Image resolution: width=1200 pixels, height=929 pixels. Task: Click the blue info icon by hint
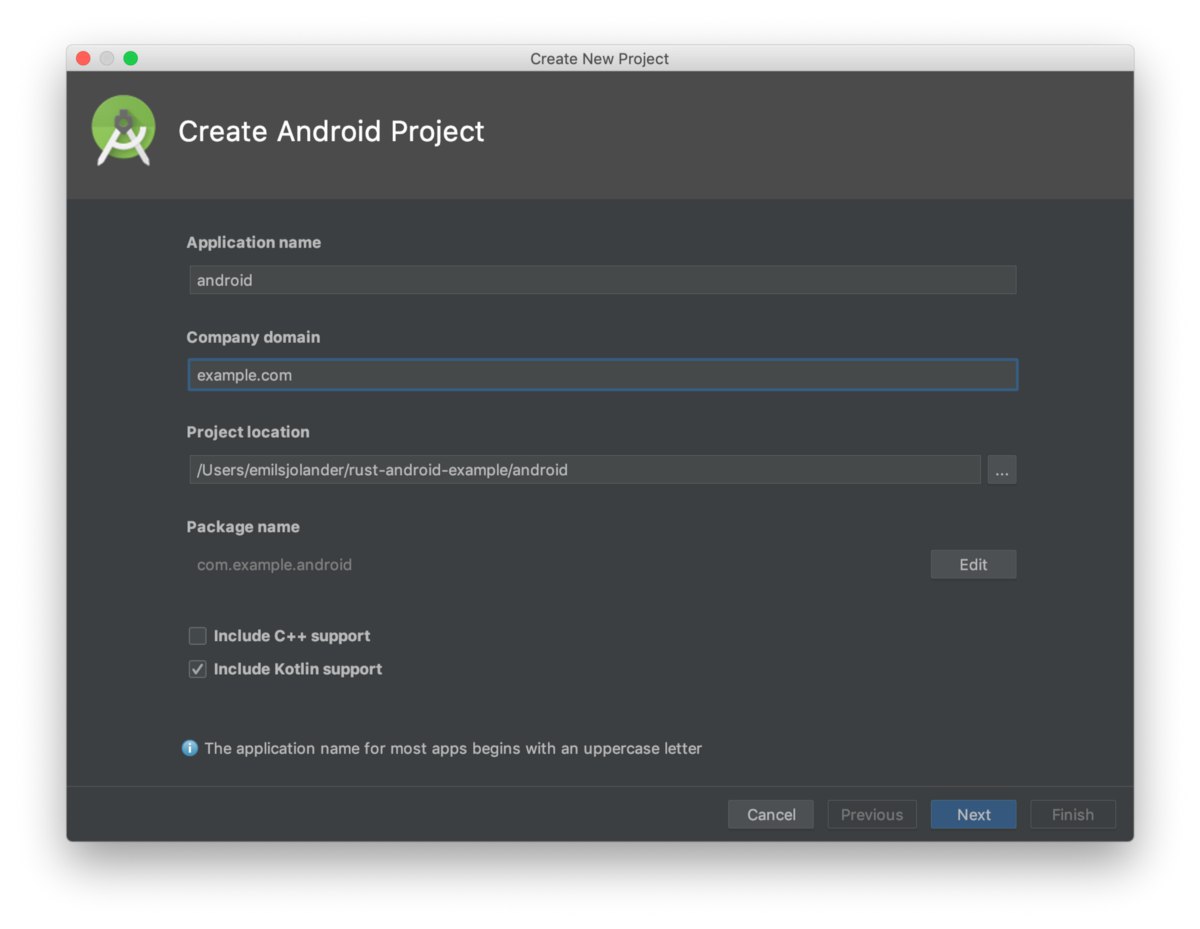(190, 748)
